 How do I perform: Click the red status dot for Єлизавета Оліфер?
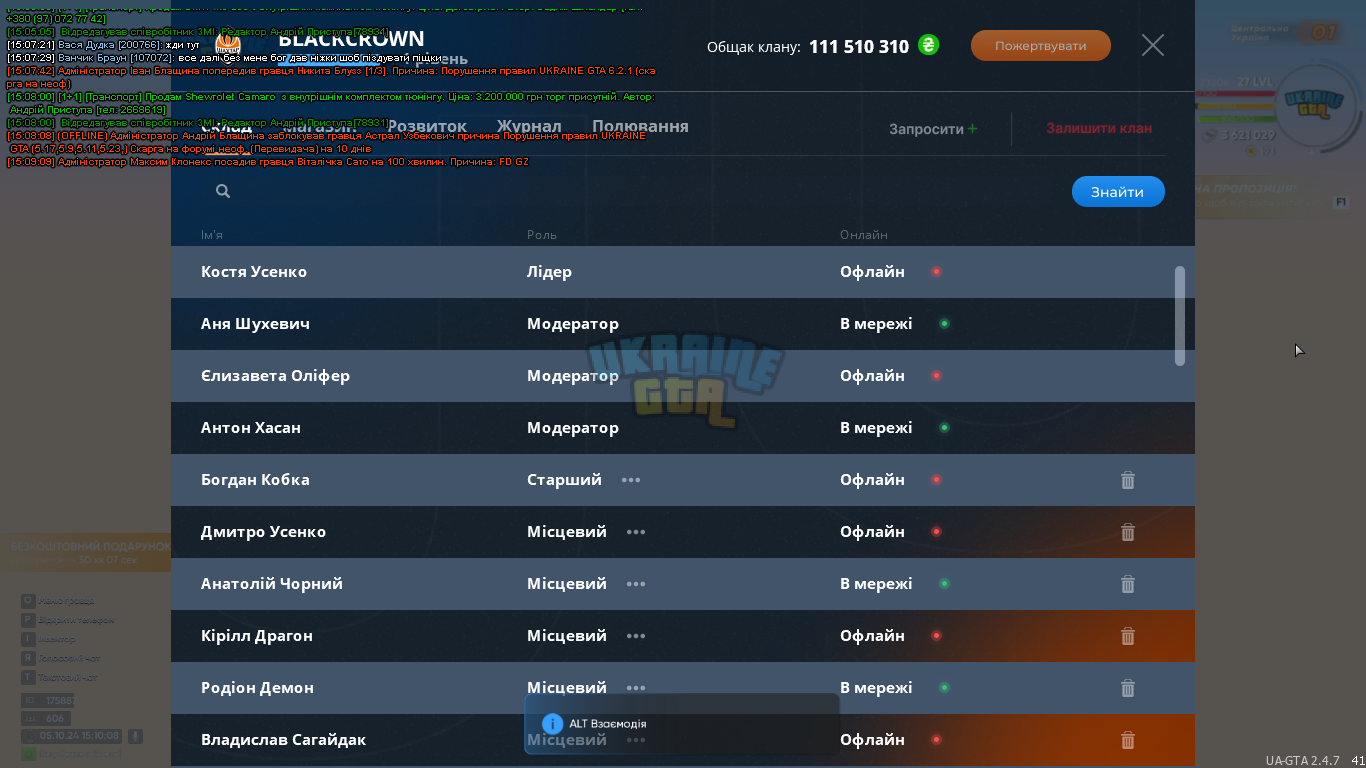(x=936, y=376)
